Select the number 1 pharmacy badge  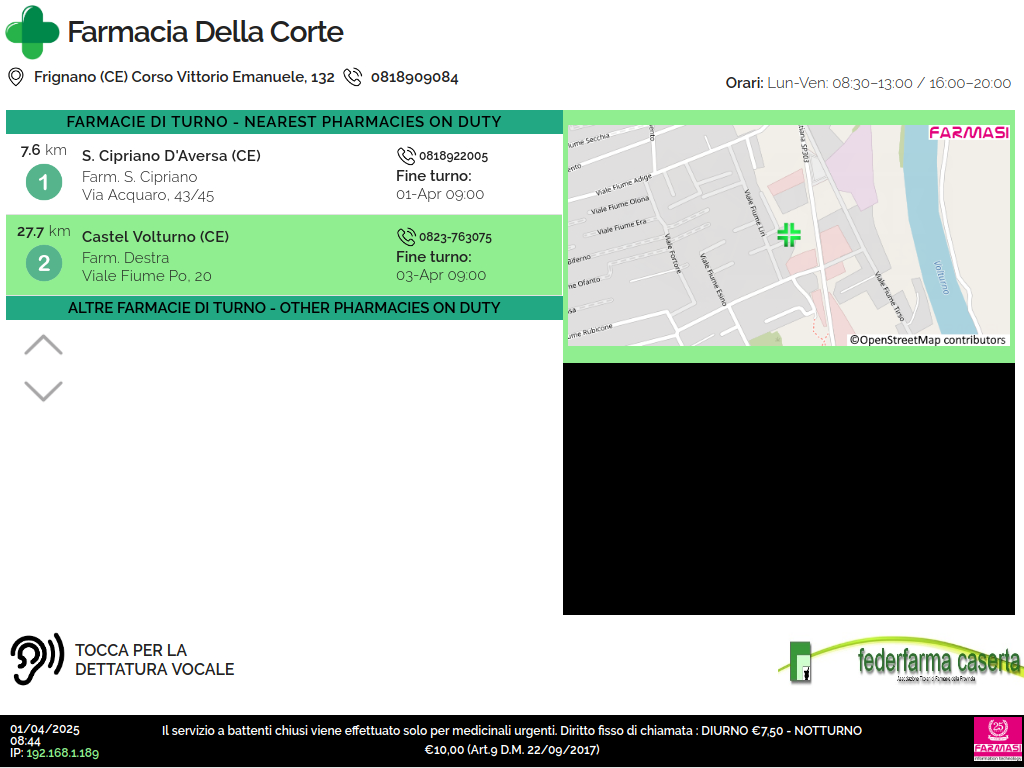(x=43, y=183)
